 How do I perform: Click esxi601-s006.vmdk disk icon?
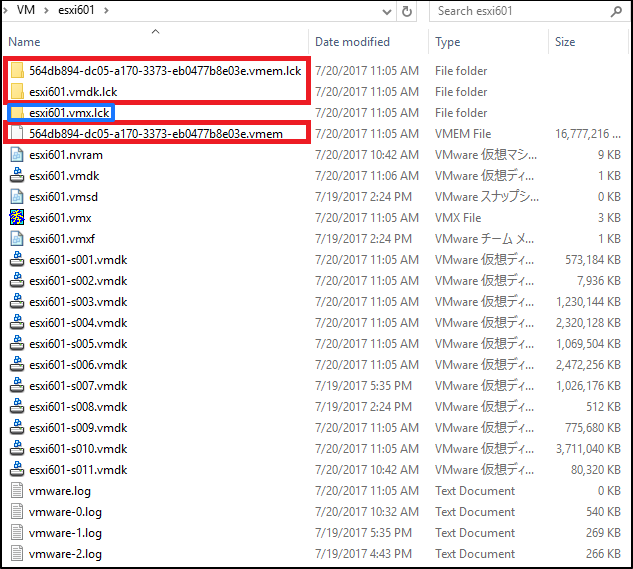click(x=17, y=365)
